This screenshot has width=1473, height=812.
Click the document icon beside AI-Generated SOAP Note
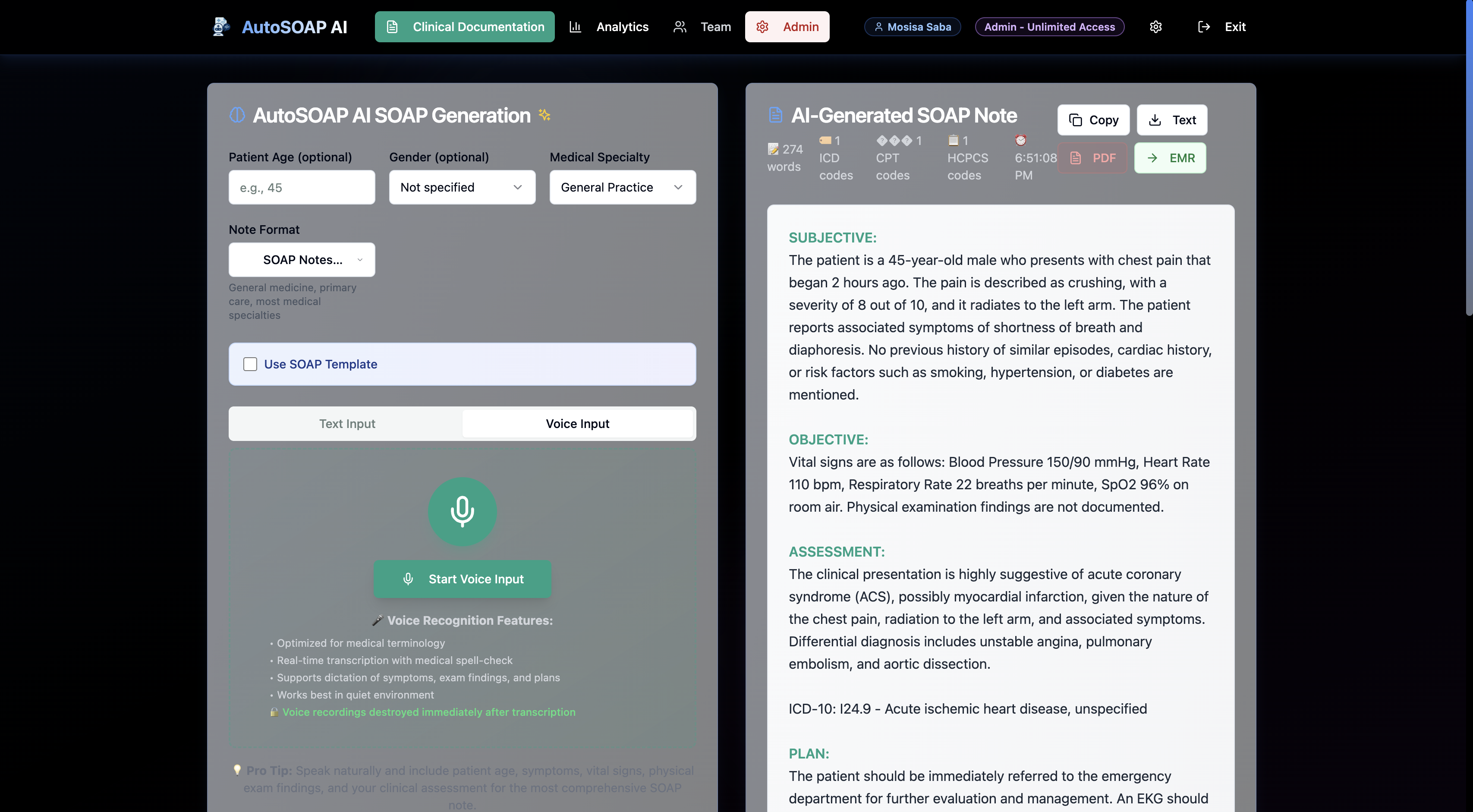tap(775, 115)
